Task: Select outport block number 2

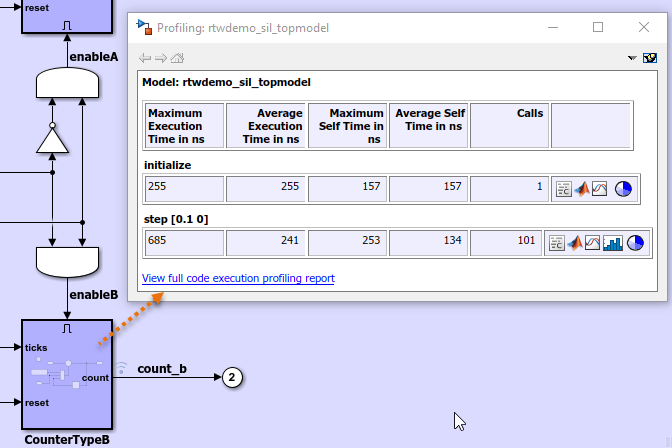Action: pyautogui.click(x=232, y=377)
